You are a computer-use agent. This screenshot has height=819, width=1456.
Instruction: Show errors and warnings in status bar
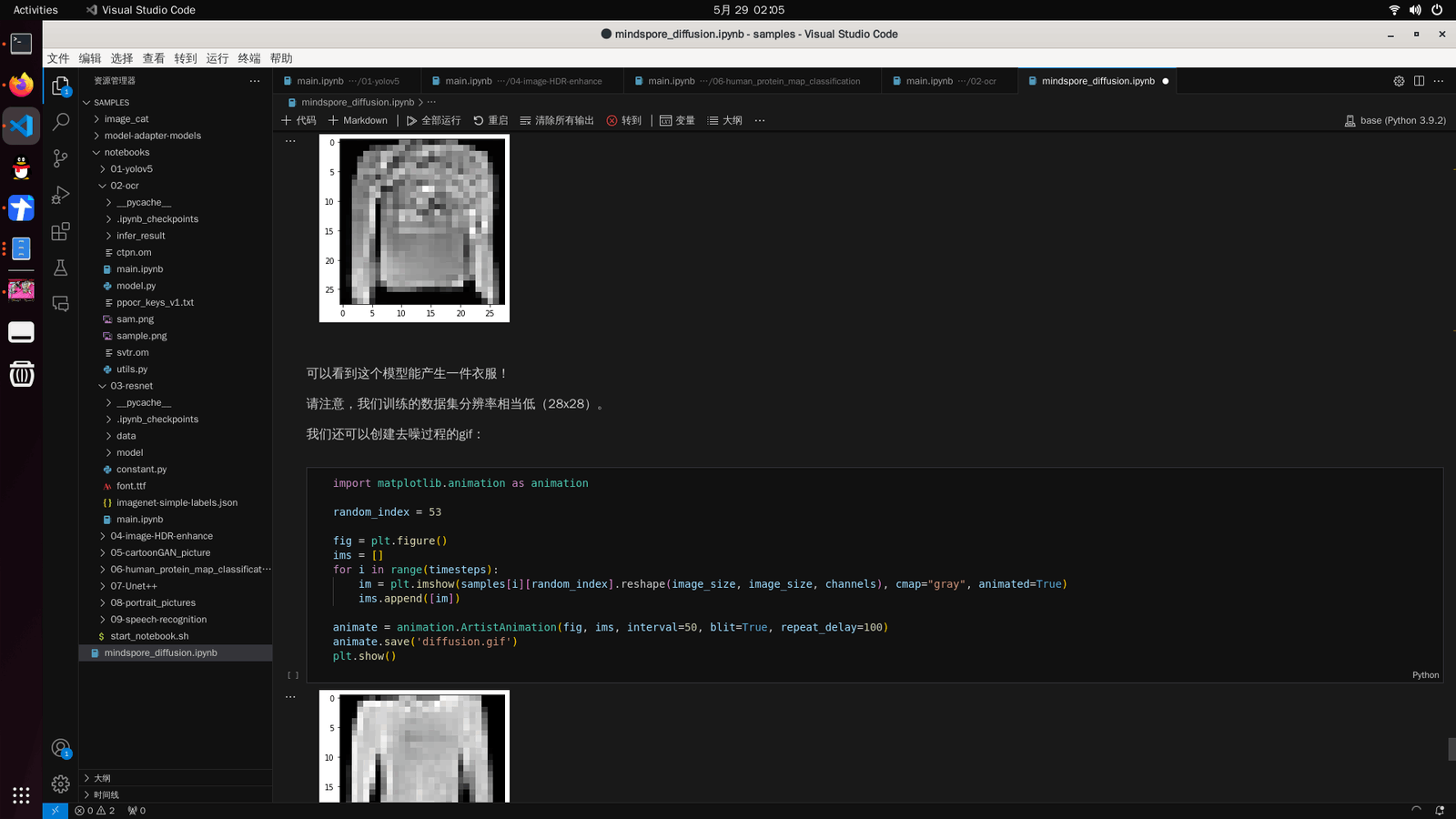(x=95, y=810)
